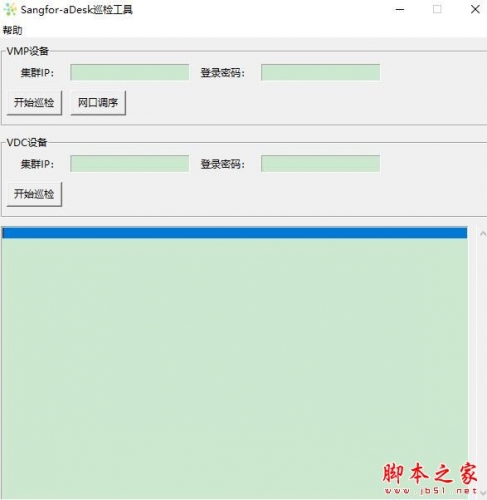Click the VMP设备 集群IP input field

pos(130,72)
